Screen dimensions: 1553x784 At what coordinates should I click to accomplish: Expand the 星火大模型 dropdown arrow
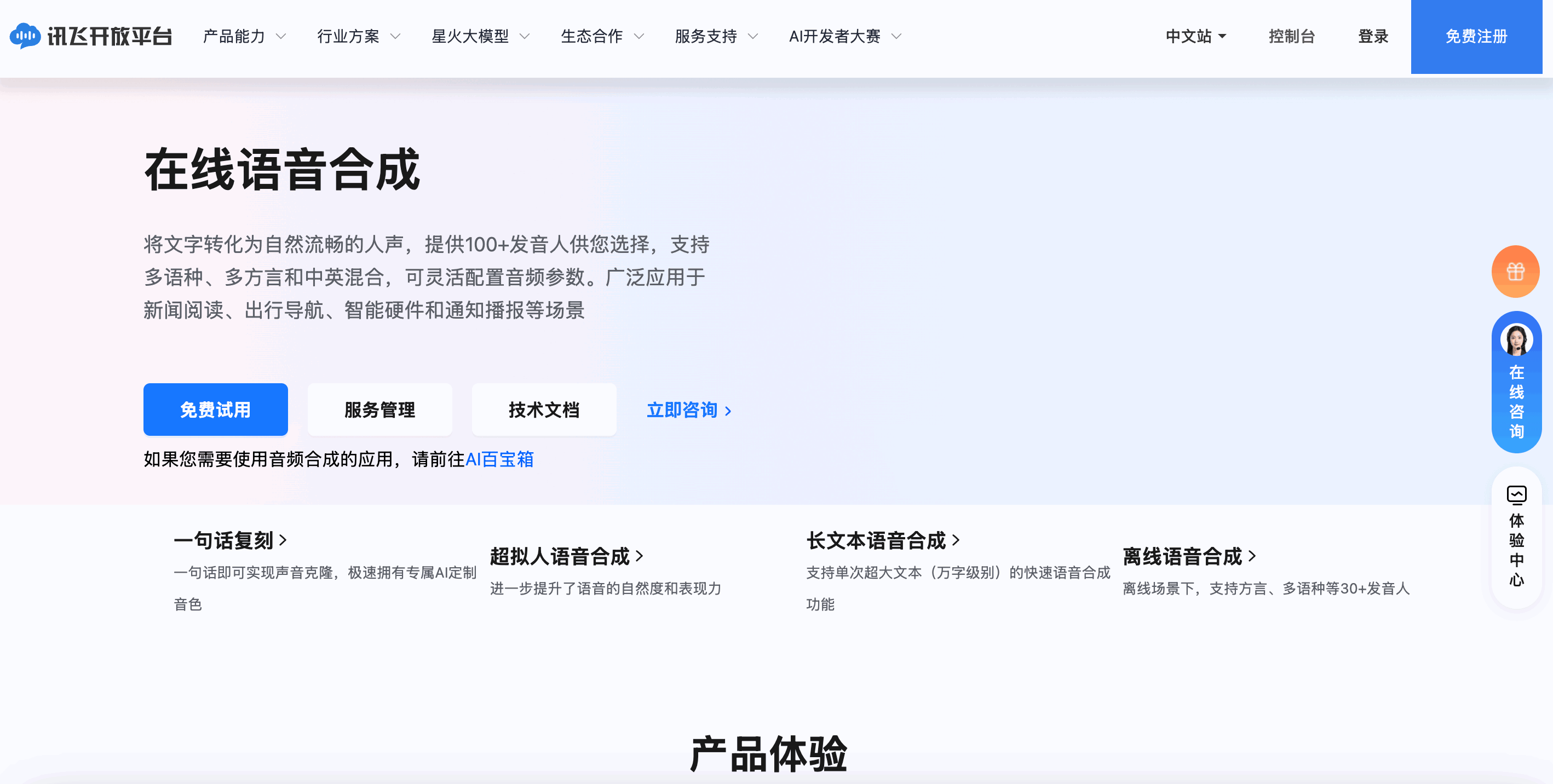pyautogui.click(x=525, y=36)
